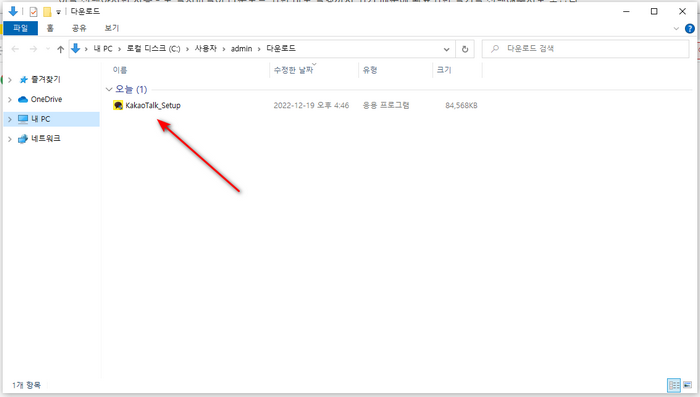Go up one folder level

[x=61, y=49]
